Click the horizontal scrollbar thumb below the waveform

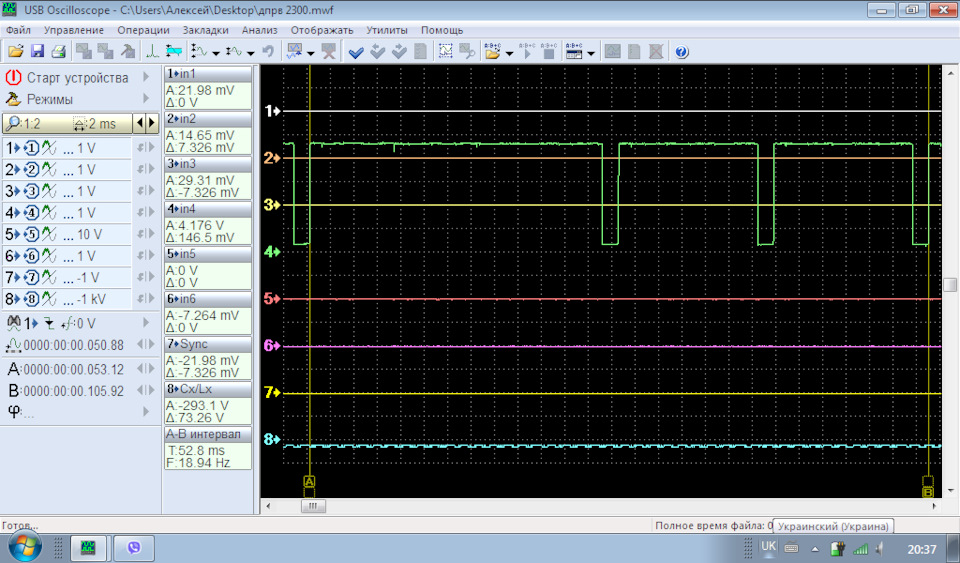[x=313, y=506]
